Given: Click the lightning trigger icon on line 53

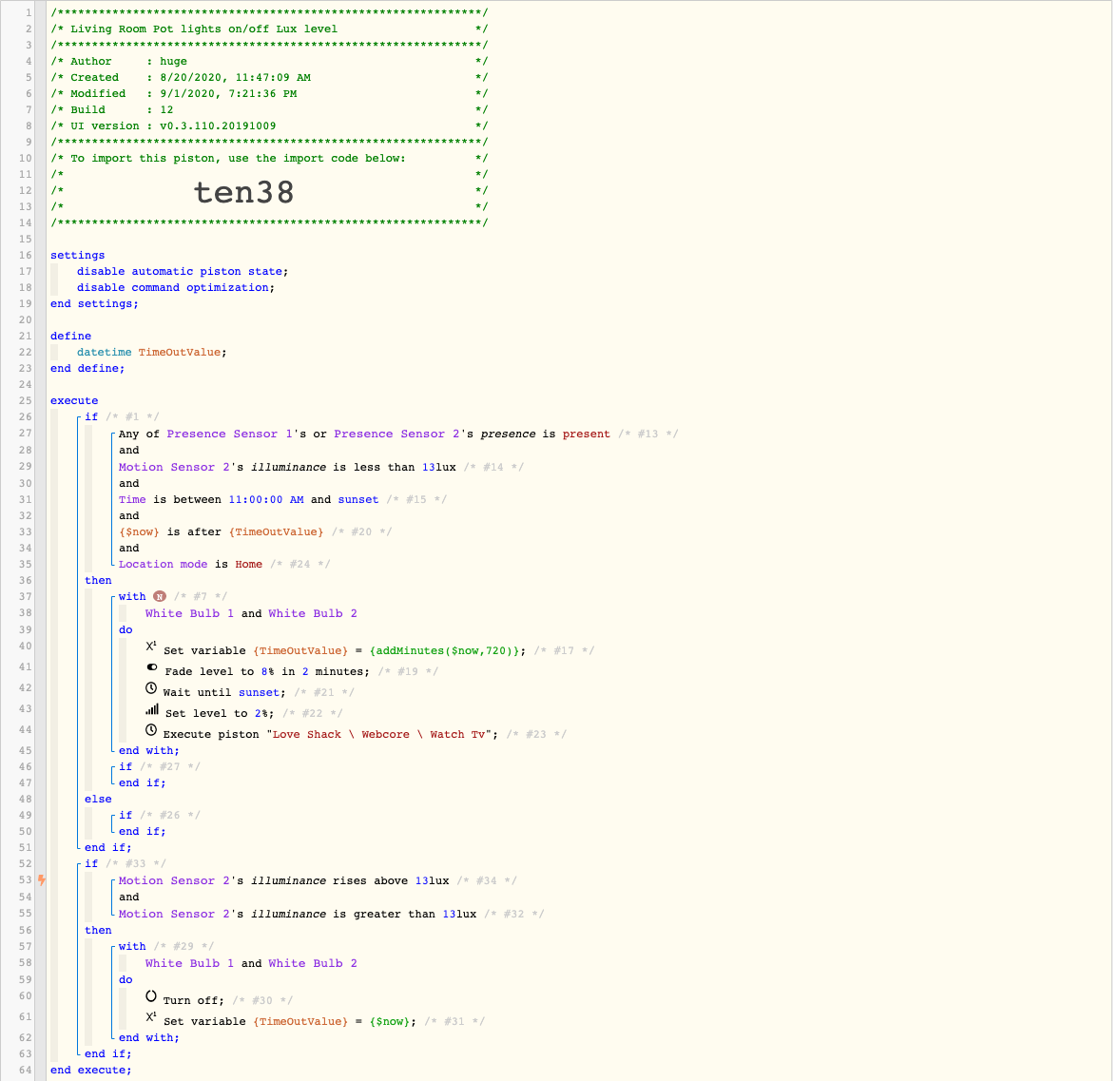Looking at the screenshot, I should (42, 880).
